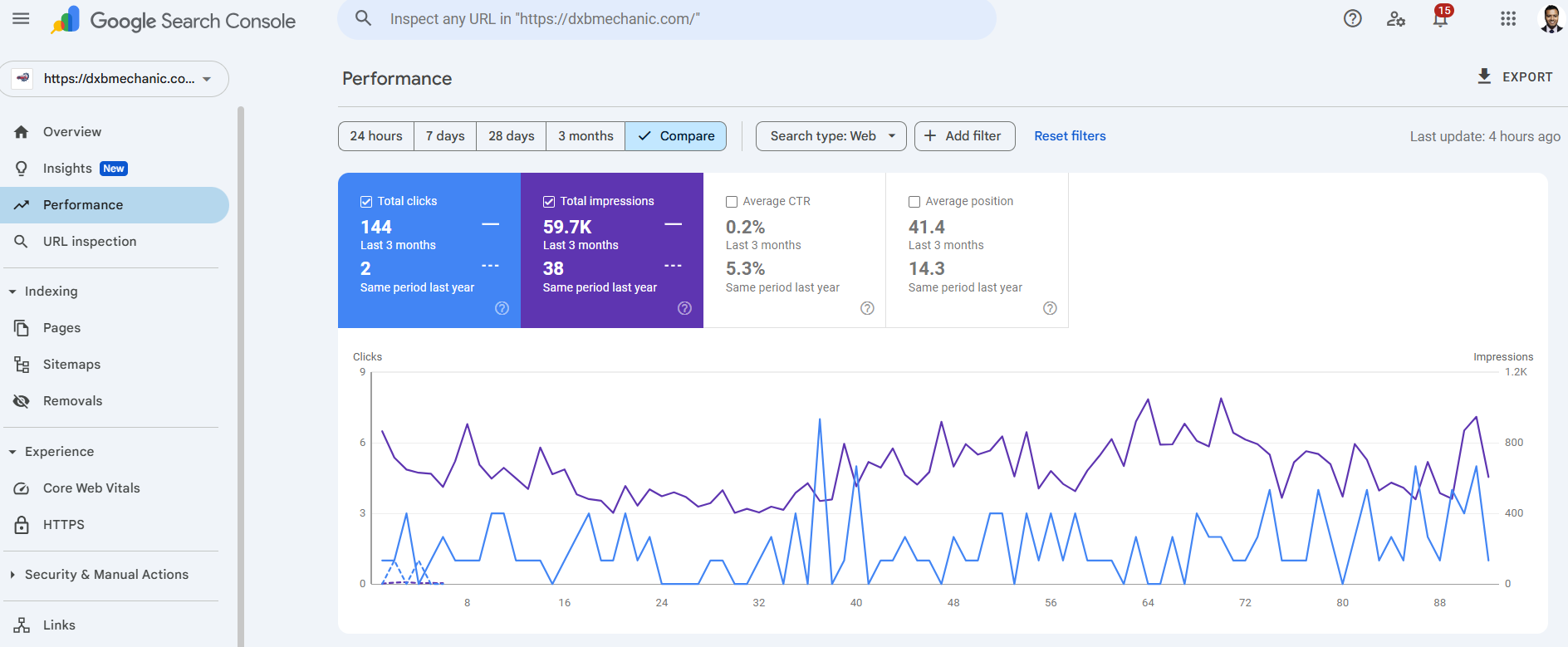Enable the Average position checkbox
The height and width of the screenshot is (647, 1568).
tap(914, 202)
